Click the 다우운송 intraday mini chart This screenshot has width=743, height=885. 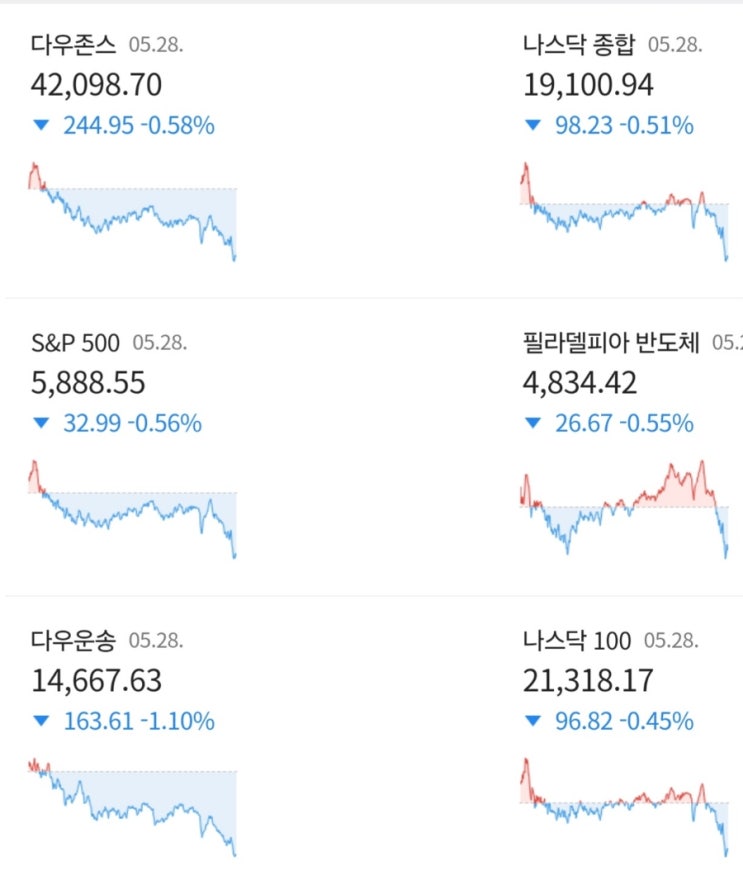click(133, 805)
